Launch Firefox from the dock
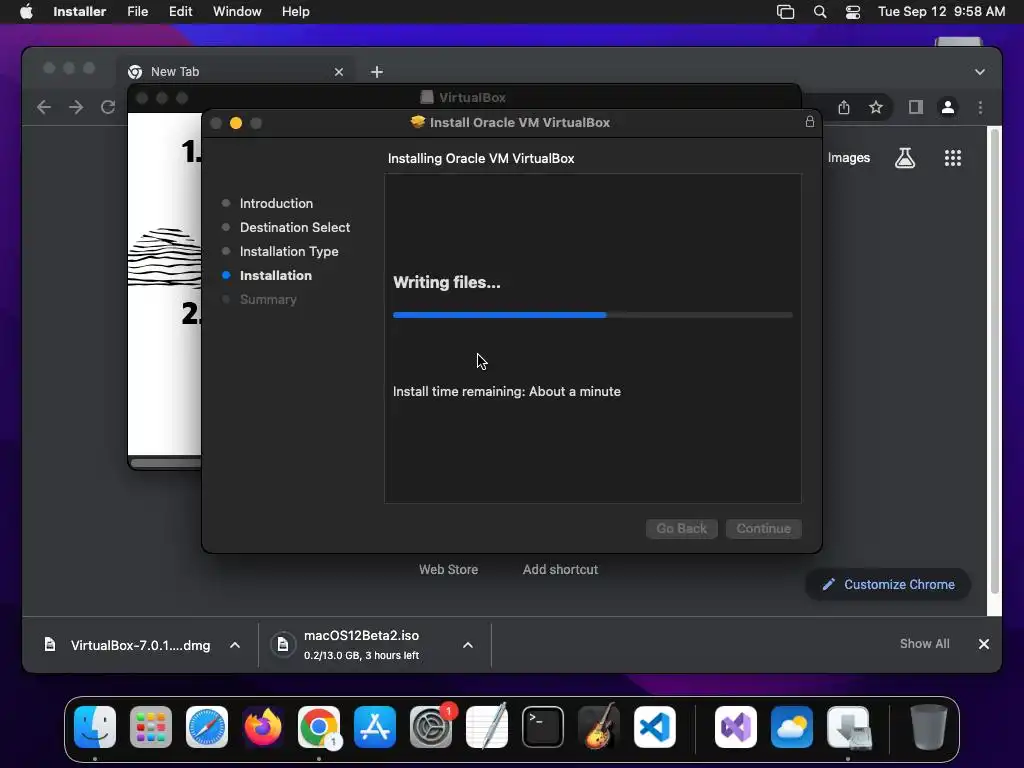The image size is (1024, 768). 263,727
